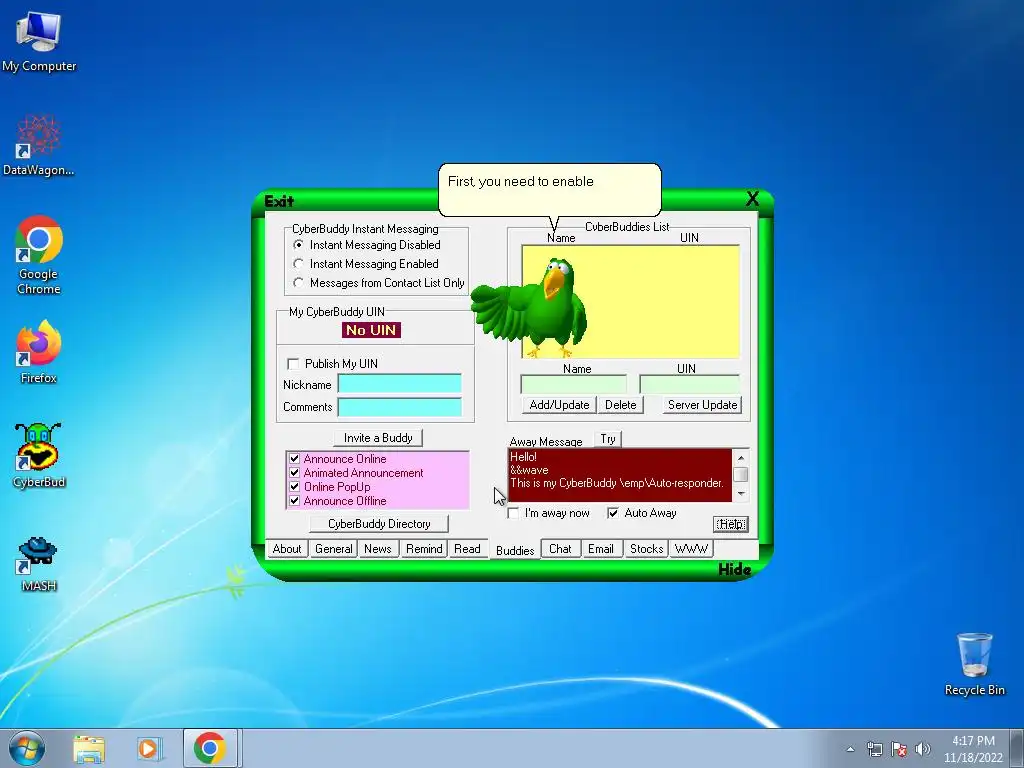Switch to the About tab
This screenshot has width=1024, height=768.
pyautogui.click(x=287, y=549)
